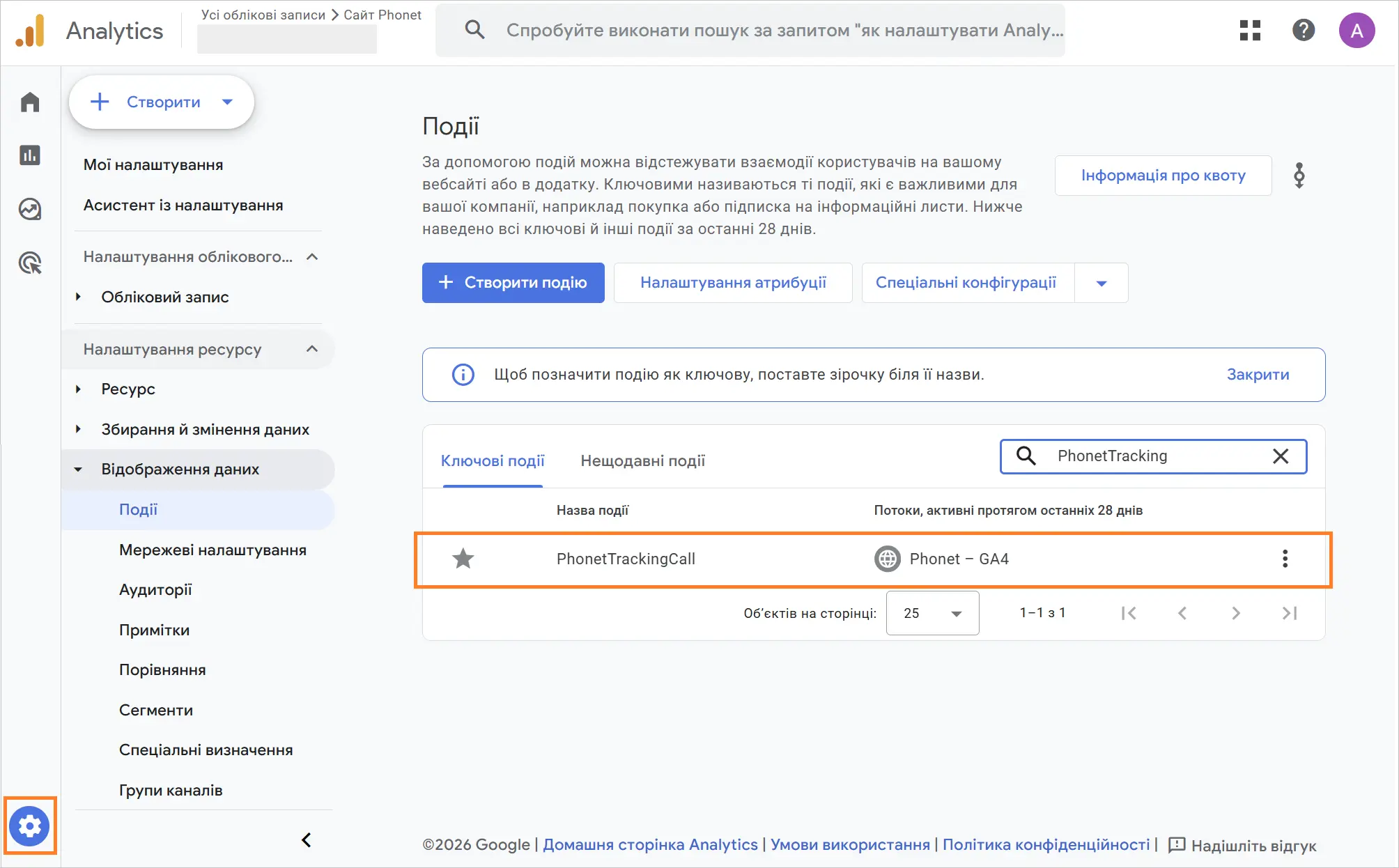Collapse the Налаштування ресурсу section
The height and width of the screenshot is (868, 1399).
pos(312,349)
